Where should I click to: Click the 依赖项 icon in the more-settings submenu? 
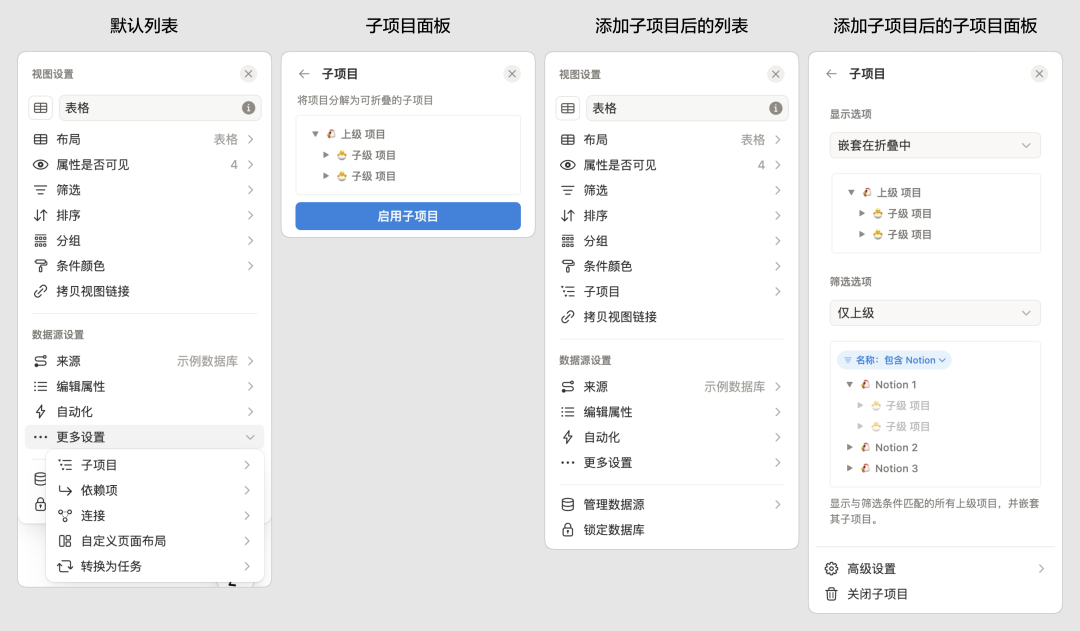click(x=65, y=490)
